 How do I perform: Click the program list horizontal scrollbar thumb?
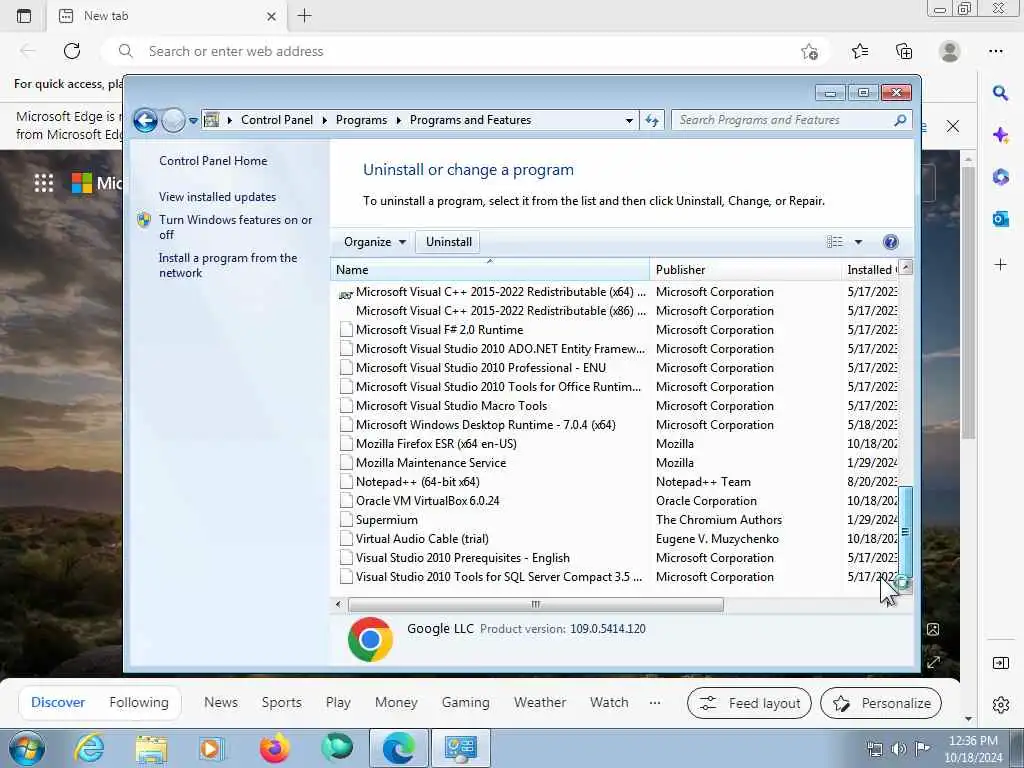point(536,605)
